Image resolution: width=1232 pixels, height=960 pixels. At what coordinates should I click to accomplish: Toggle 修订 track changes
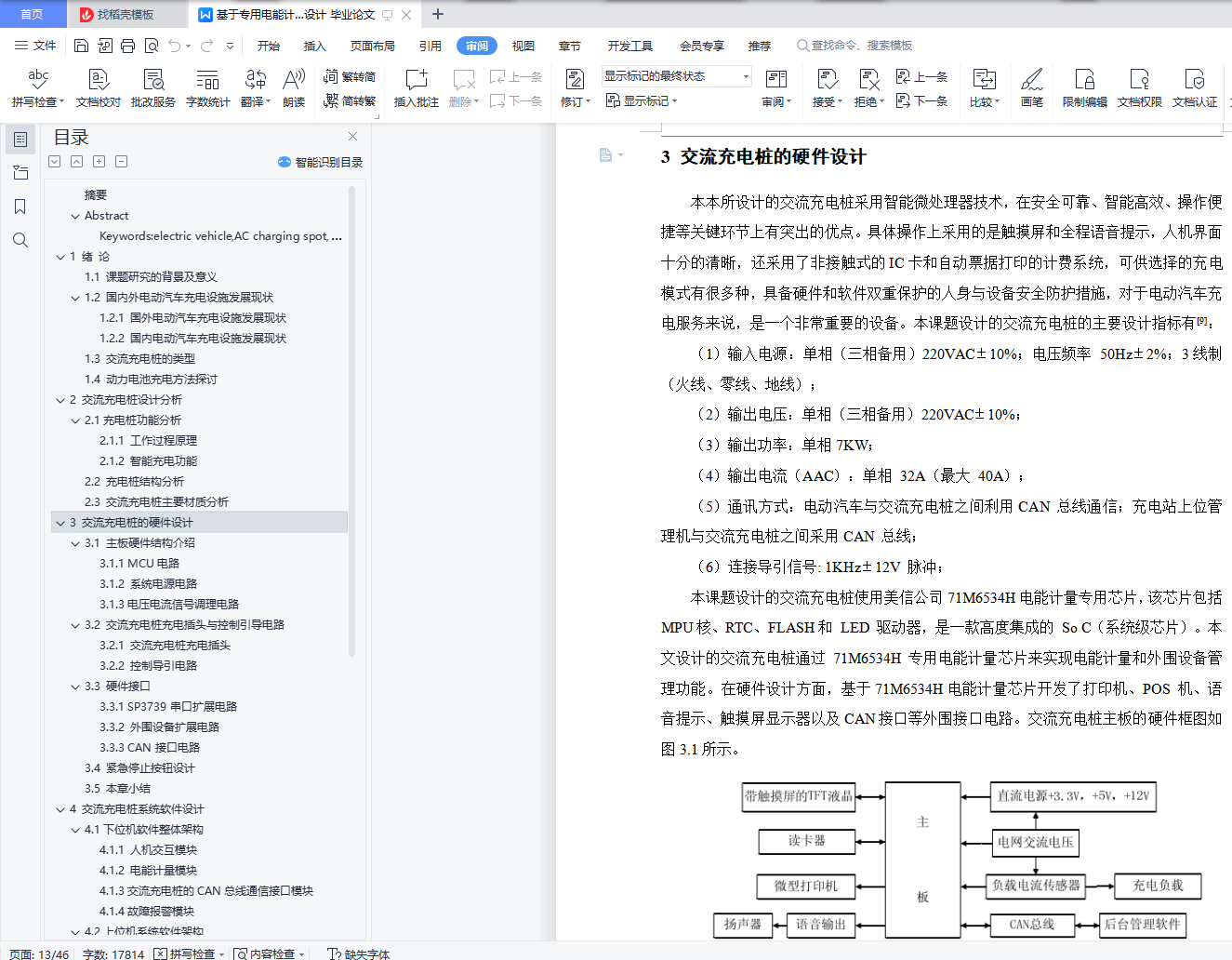[576, 88]
